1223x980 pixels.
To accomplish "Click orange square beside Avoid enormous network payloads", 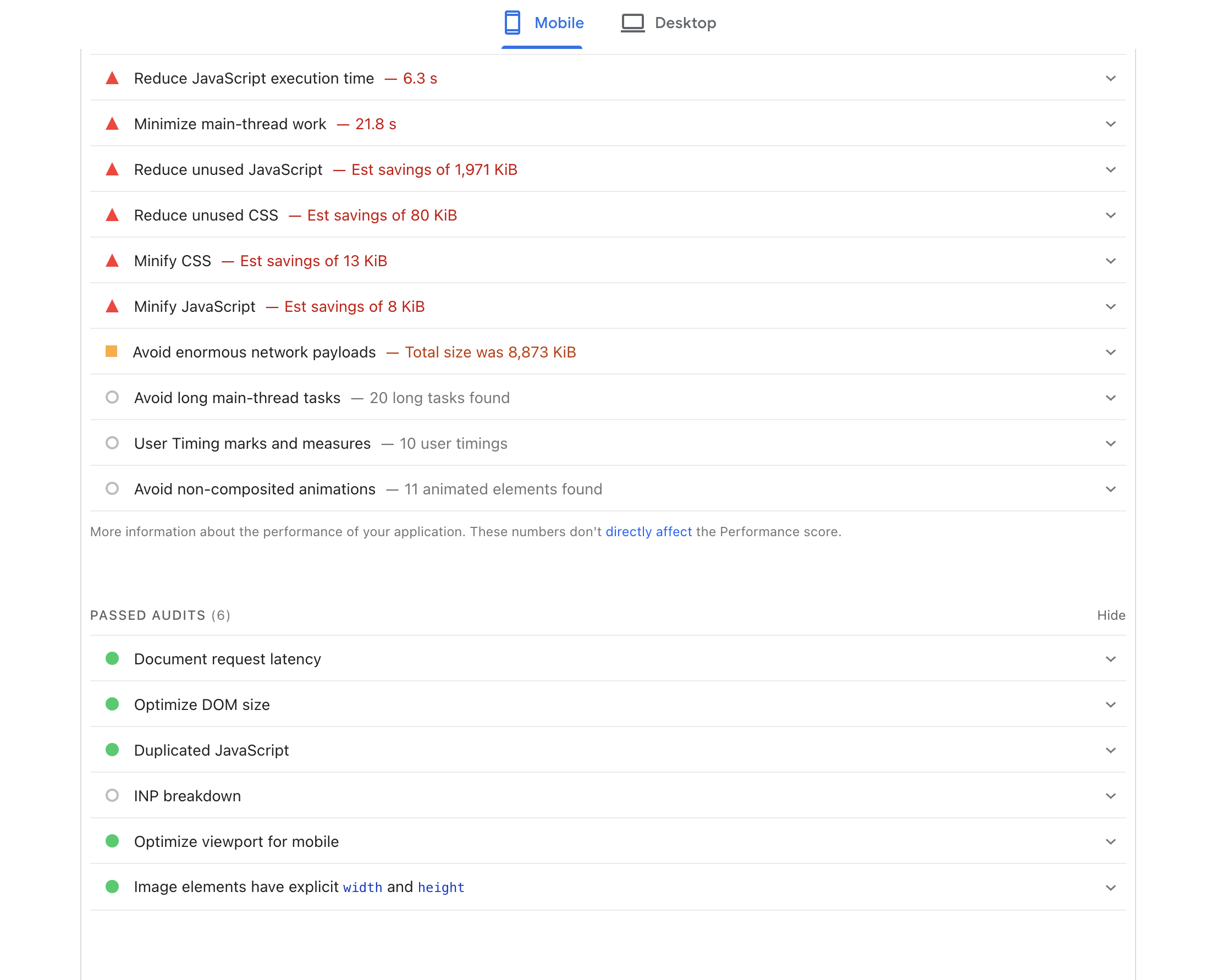I will pos(112,351).
